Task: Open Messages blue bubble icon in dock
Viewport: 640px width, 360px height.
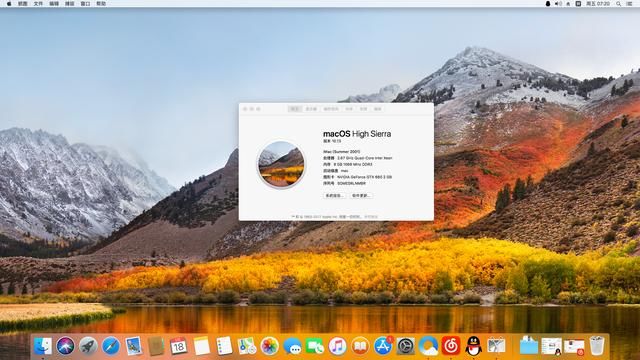Action: click(292, 346)
